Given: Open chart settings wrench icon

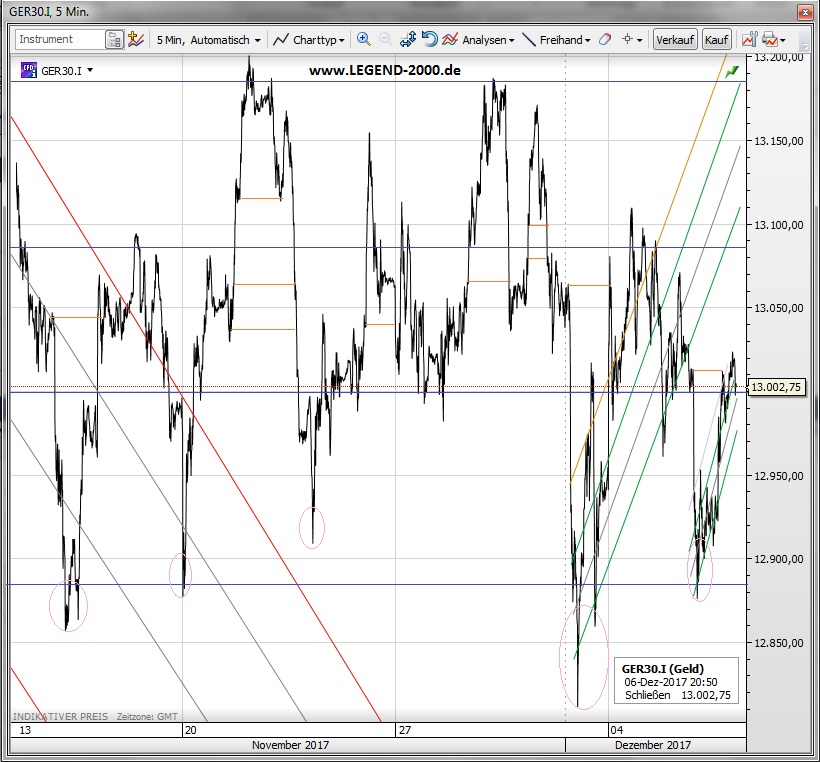Looking at the screenshot, I should (x=747, y=40).
